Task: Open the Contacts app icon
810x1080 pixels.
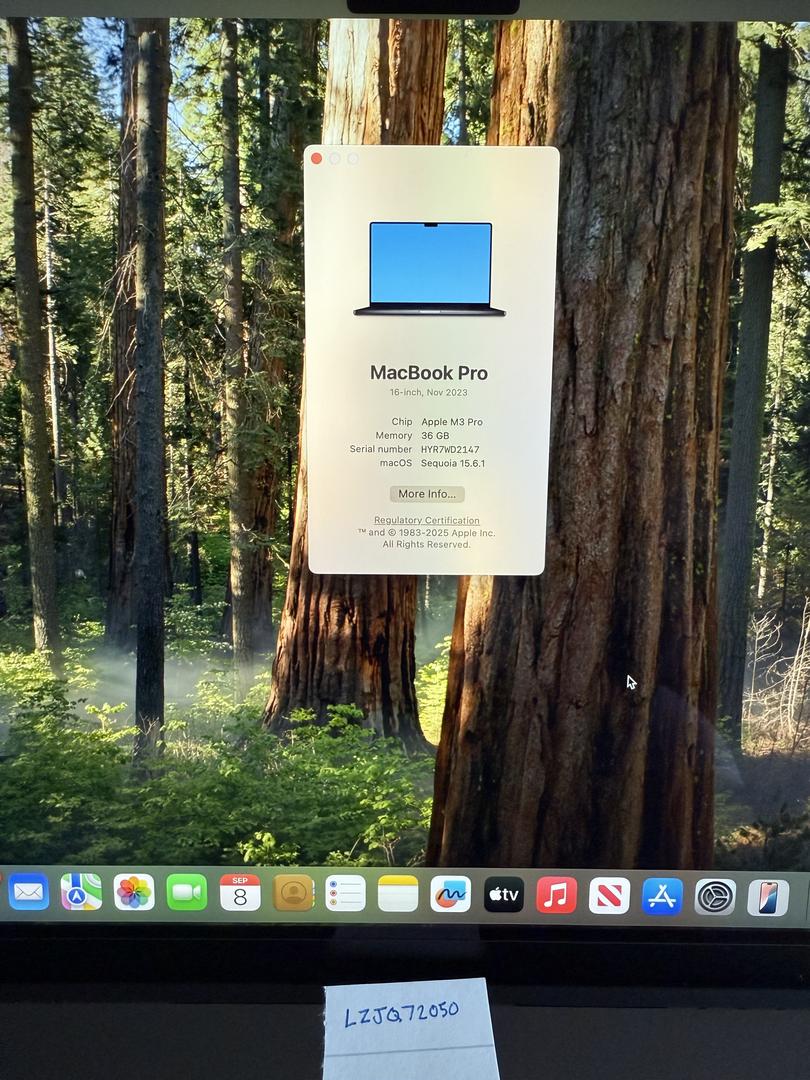Action: coord(293,893)
